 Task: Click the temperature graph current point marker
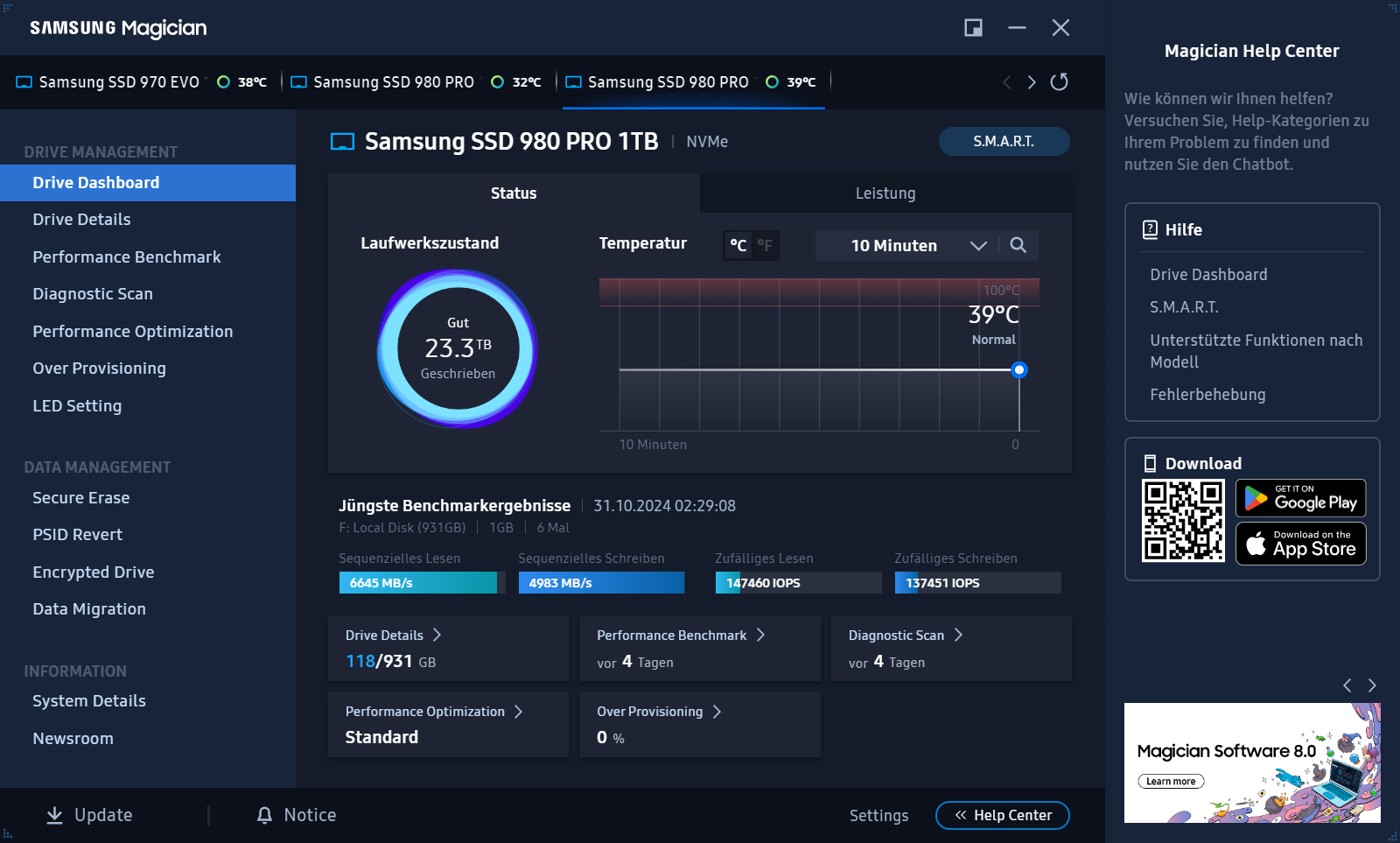point(1019,370)
